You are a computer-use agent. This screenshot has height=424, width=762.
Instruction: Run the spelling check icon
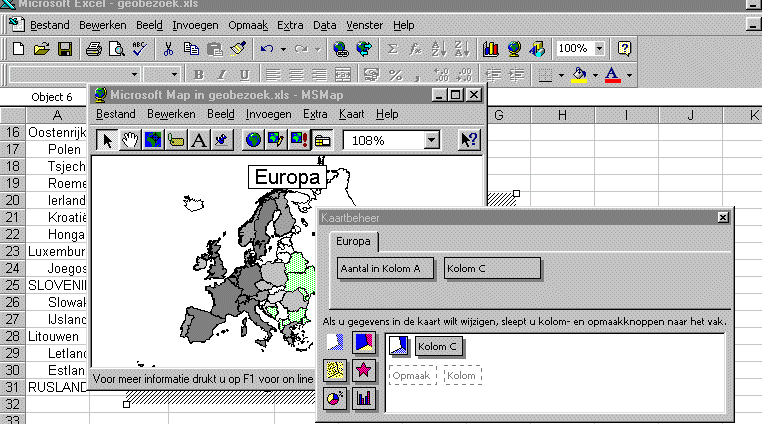tap(139, 49)
